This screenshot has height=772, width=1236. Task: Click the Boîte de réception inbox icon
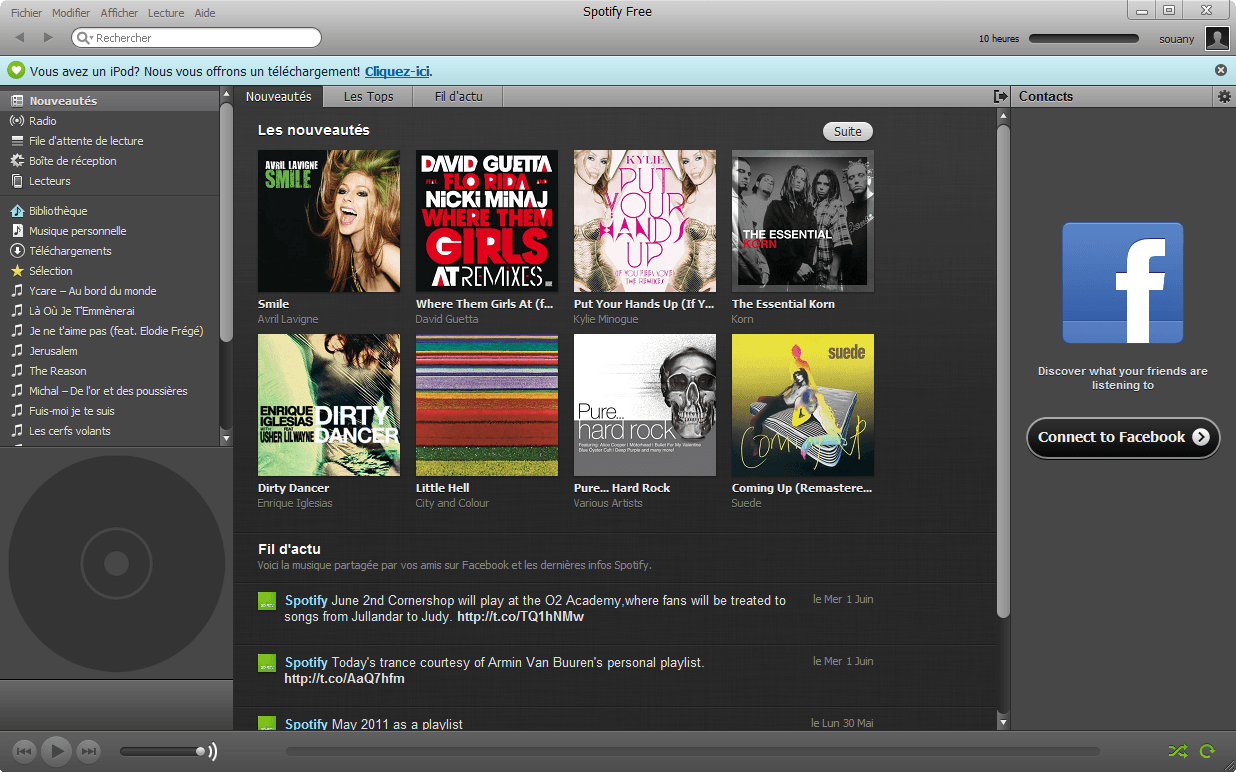(17, 161)
